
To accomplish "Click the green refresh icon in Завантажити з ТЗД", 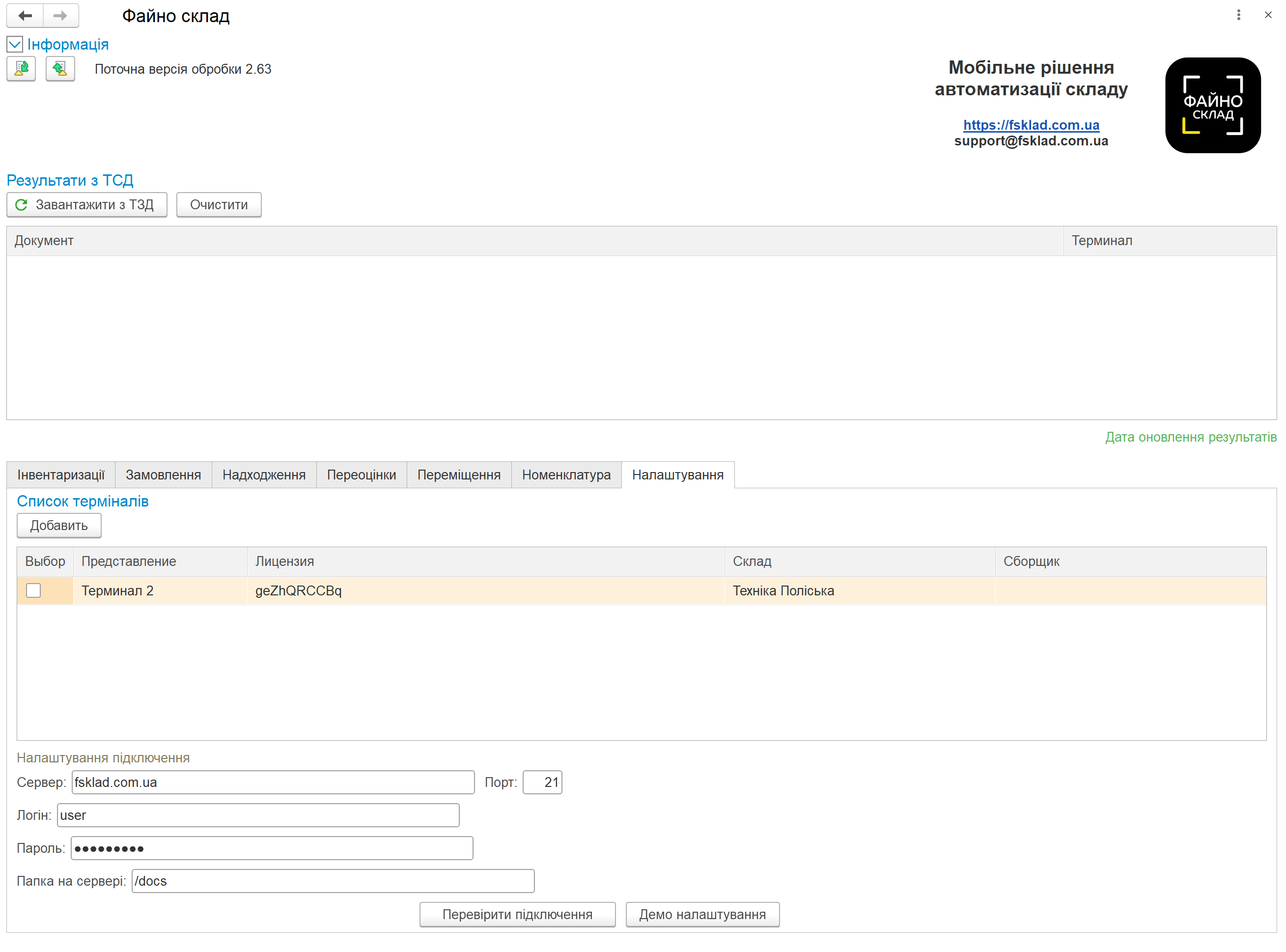I will coord(22,204).
